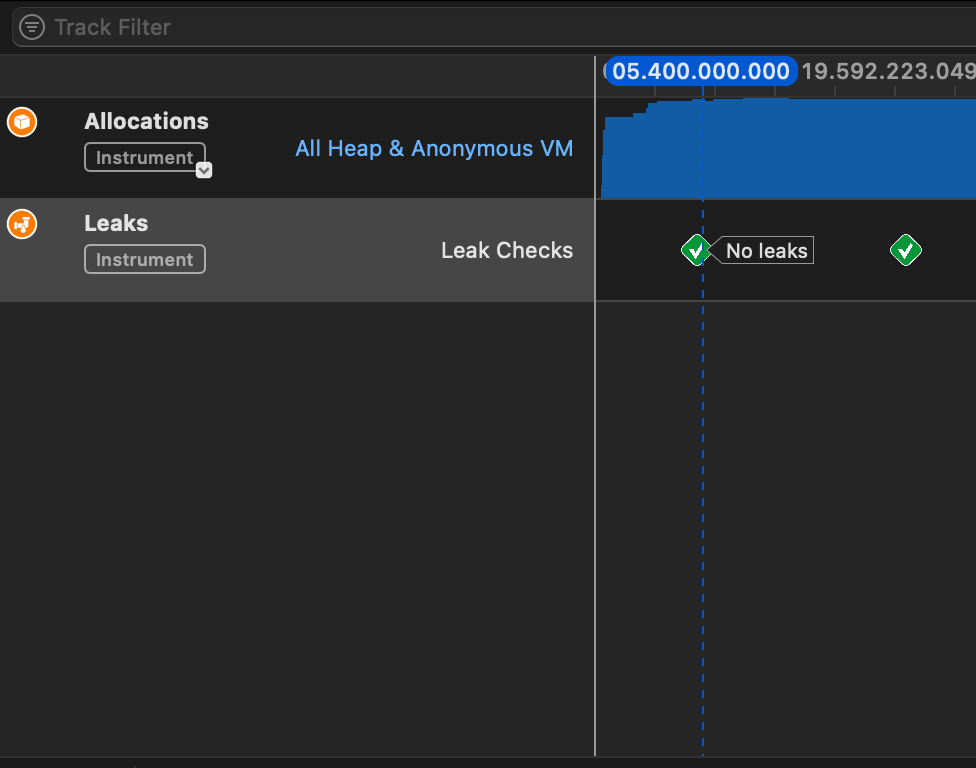This screenshot has height=768, width=976.
Task: Click the Allocations orange cube icon
Action: pos(22,122)
